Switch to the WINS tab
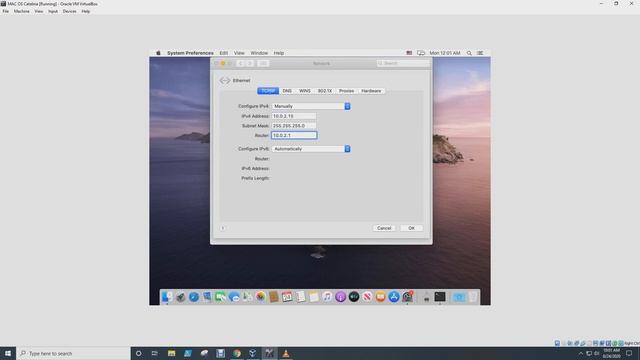This screenshot has height=360, width=640. click(304, 91)
